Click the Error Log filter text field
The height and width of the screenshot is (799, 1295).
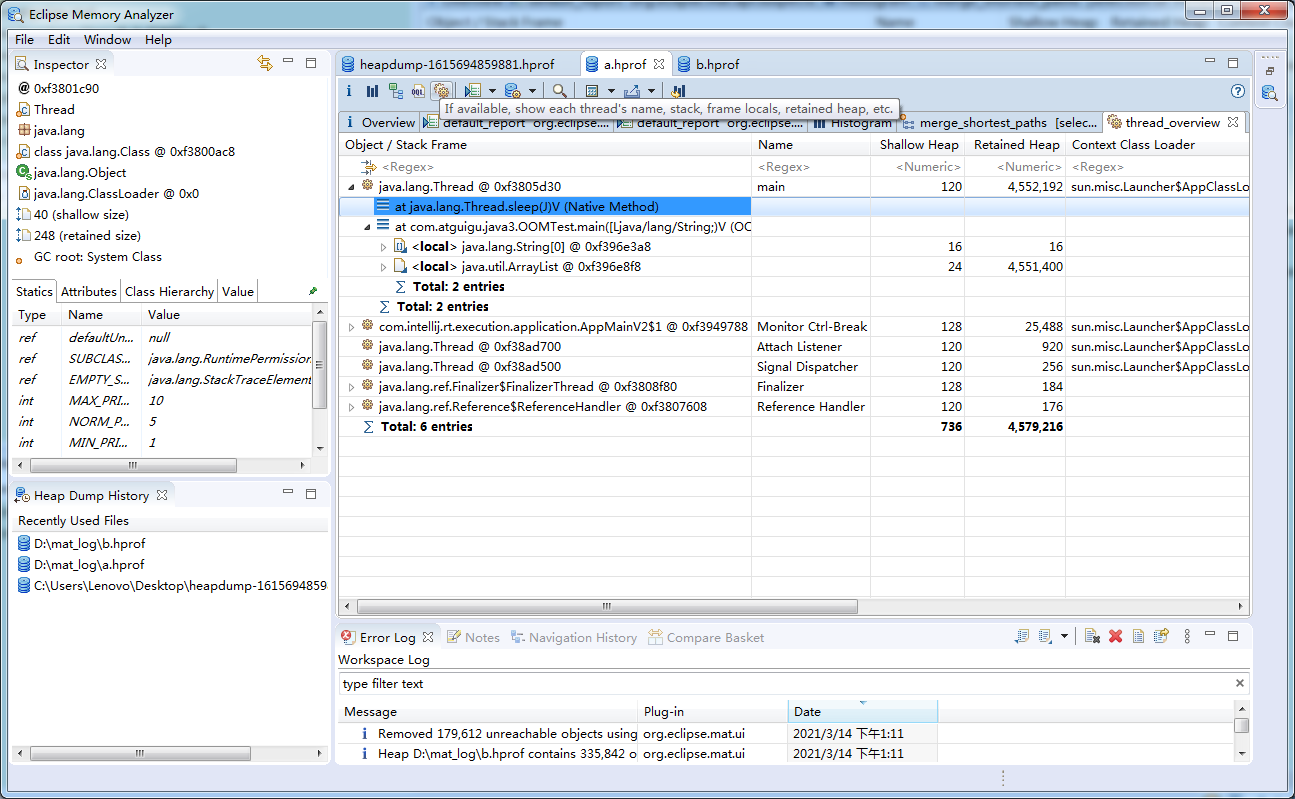794,684
